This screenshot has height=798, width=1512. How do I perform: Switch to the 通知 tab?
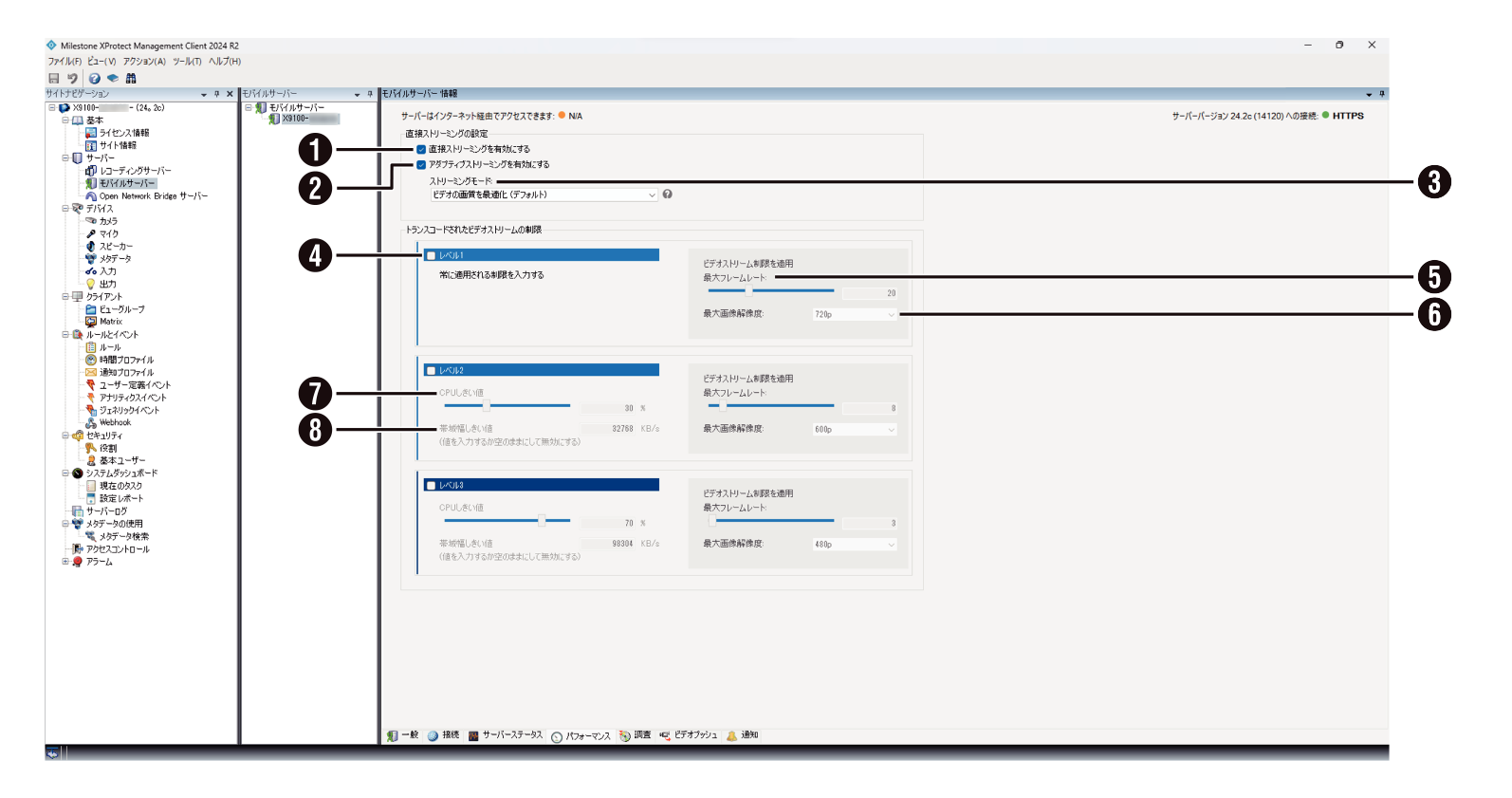tap(743, 735)
